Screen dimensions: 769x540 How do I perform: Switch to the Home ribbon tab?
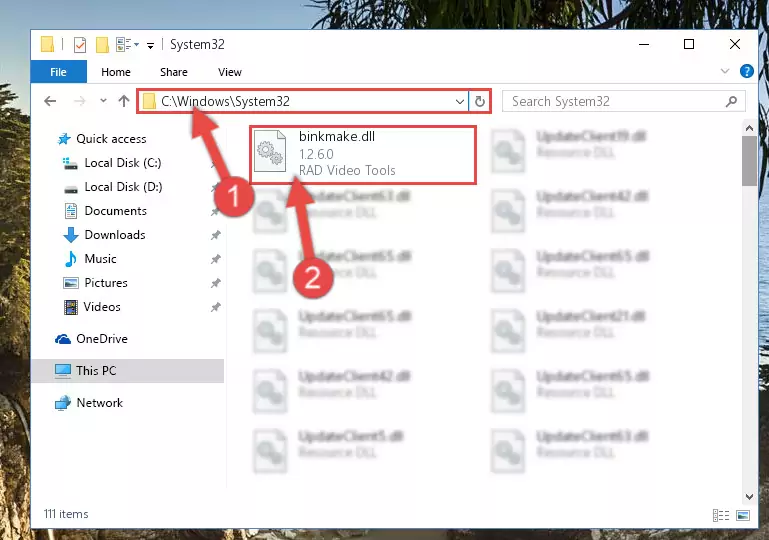pyautogui.click(x=116, y=72)
